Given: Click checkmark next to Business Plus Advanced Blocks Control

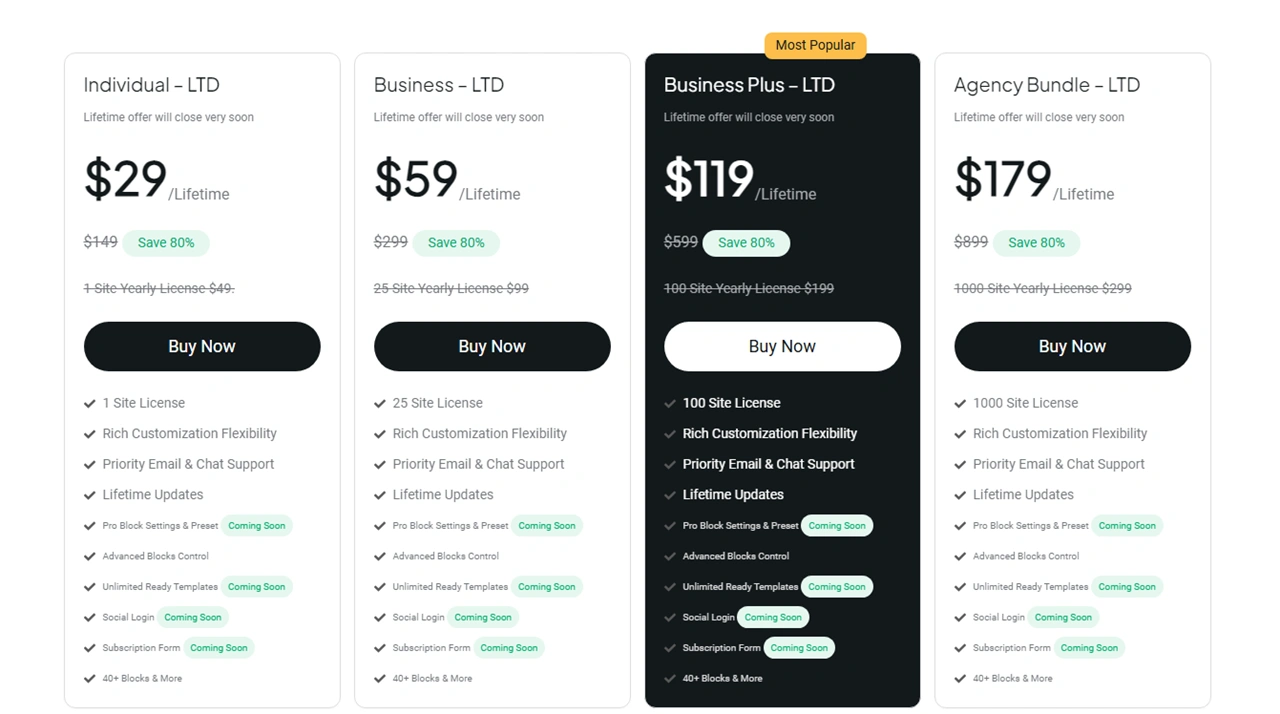Looking at the screenshot, I should [670, 556].
